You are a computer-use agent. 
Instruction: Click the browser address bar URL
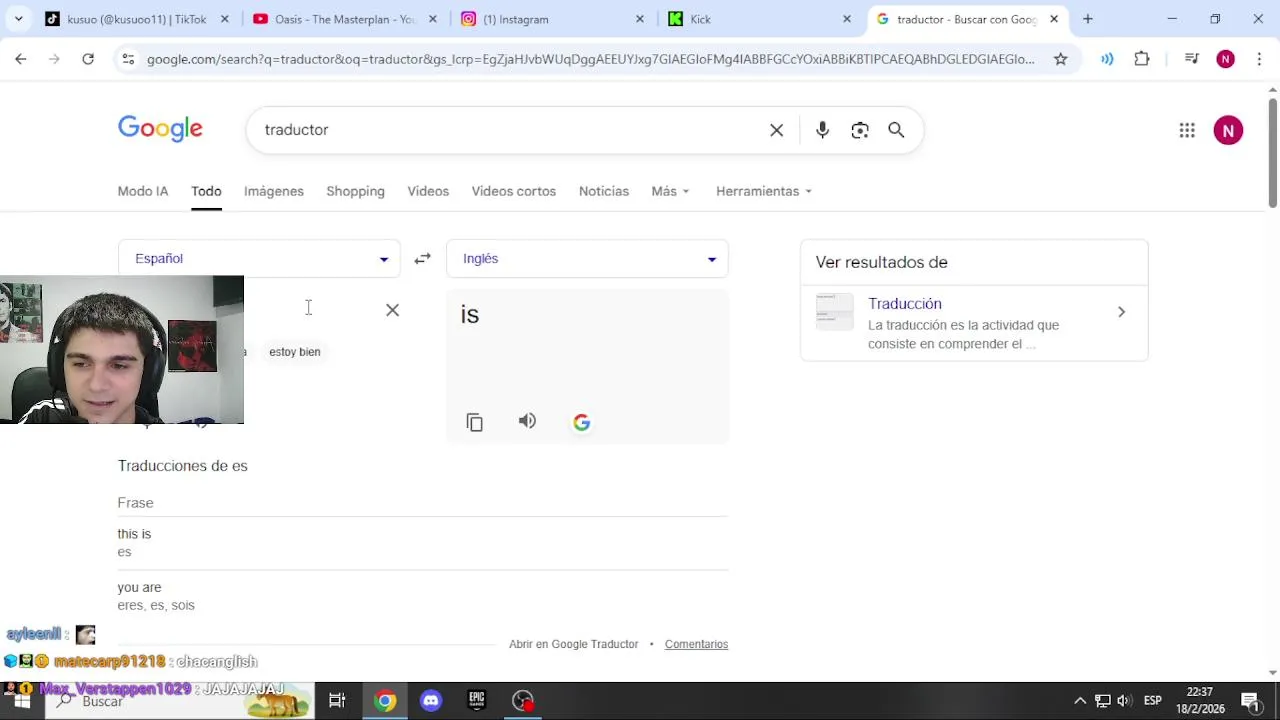pos(590,59)
